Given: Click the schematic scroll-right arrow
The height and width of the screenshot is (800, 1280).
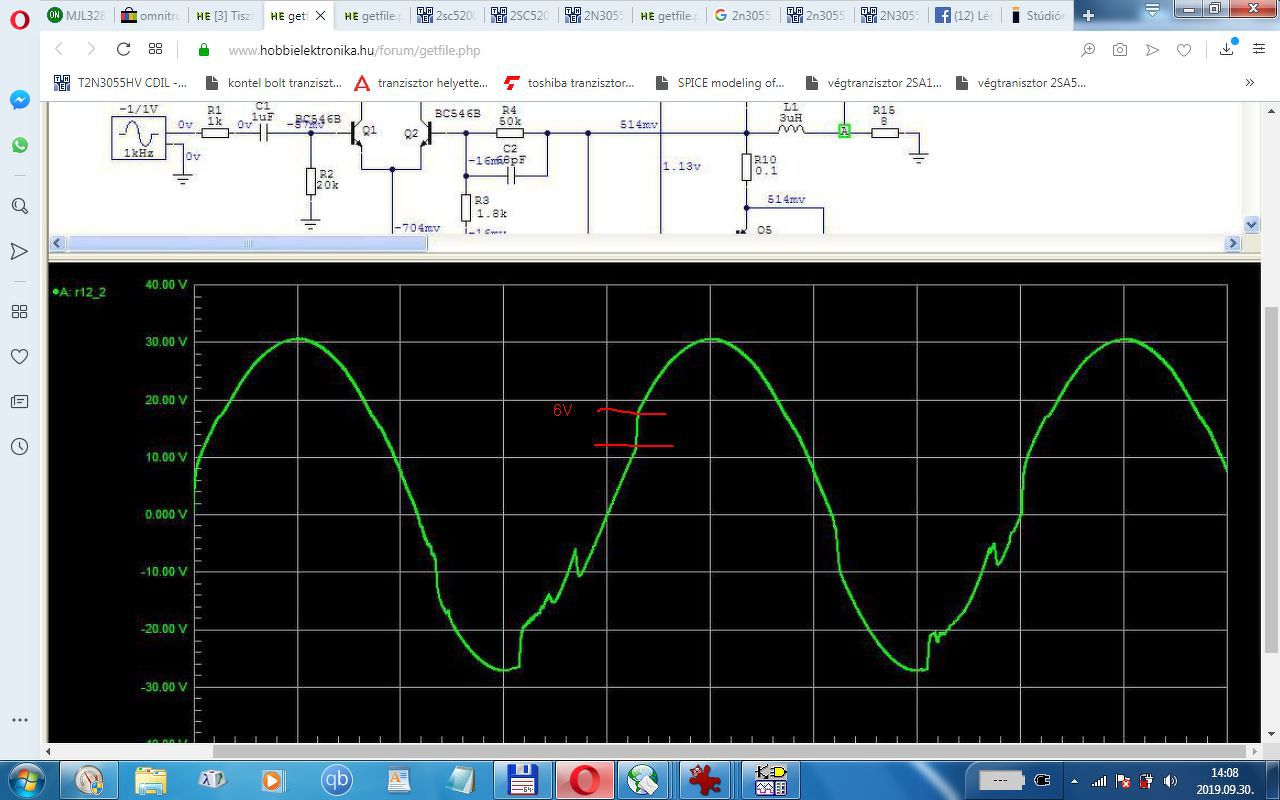Looking at the screenshot, I should pyautogui.click(x=1233, y=243).
